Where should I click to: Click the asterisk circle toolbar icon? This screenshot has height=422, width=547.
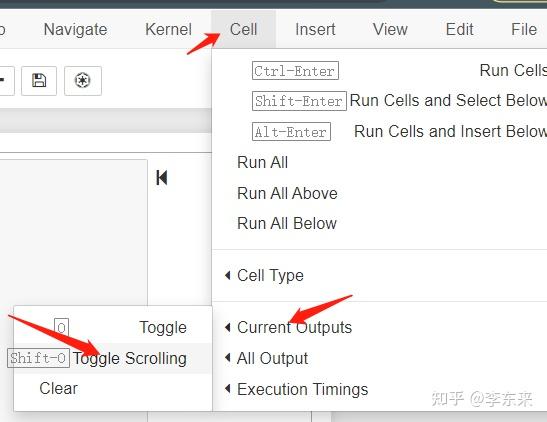83,81
